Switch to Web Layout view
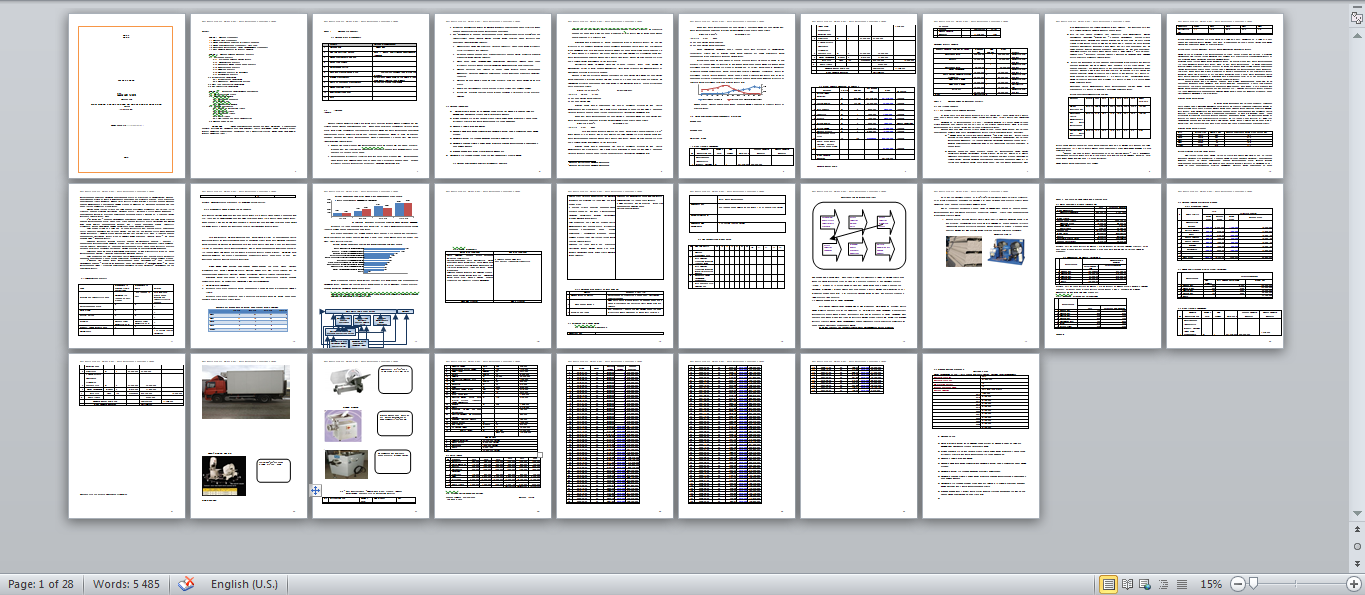1365x595 pixels. tap(1146, 584)
